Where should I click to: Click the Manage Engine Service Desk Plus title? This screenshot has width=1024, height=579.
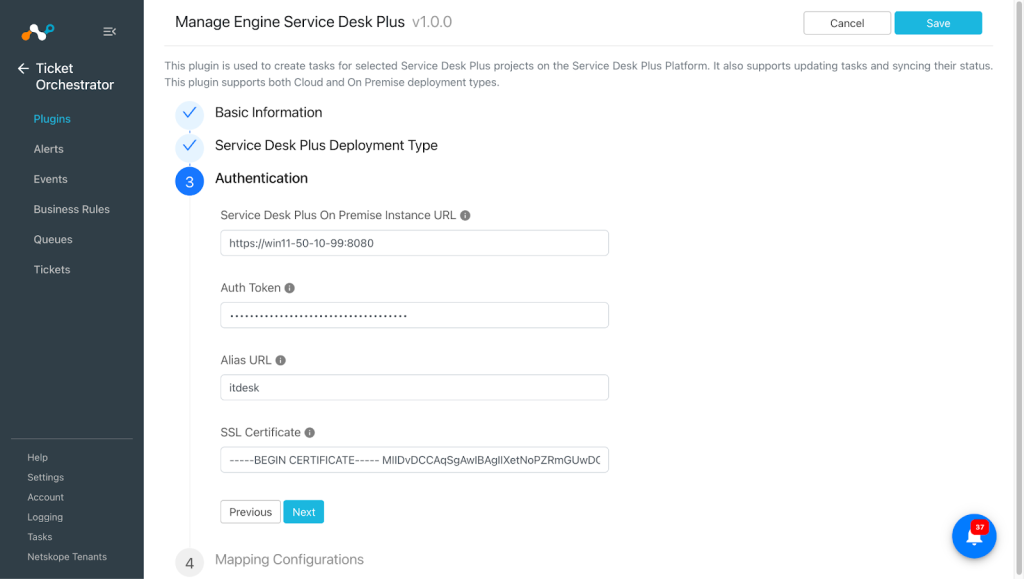coord(290,22)
